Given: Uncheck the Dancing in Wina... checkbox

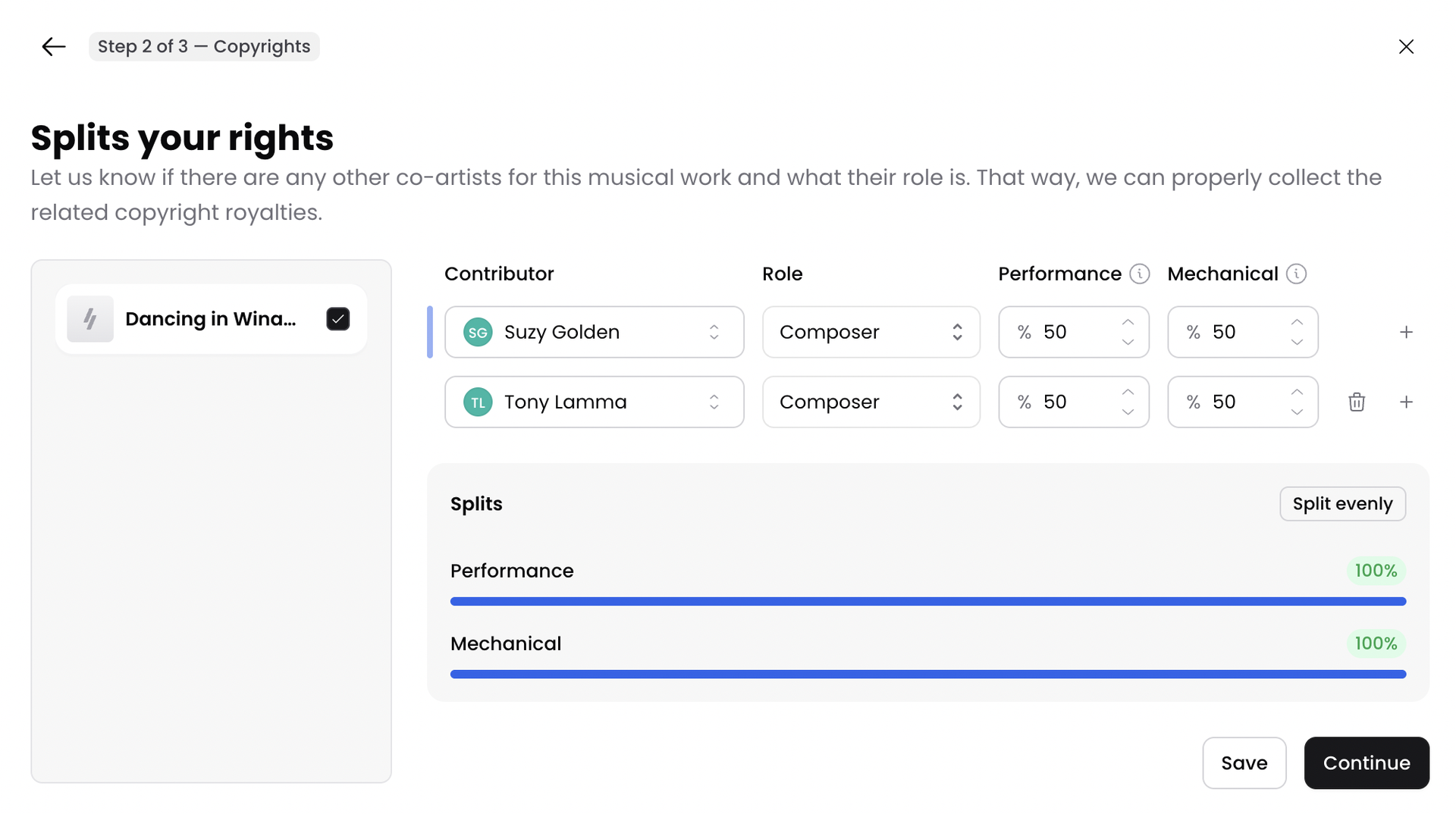Looking at the screenshot, I should [x=337, y=319].
